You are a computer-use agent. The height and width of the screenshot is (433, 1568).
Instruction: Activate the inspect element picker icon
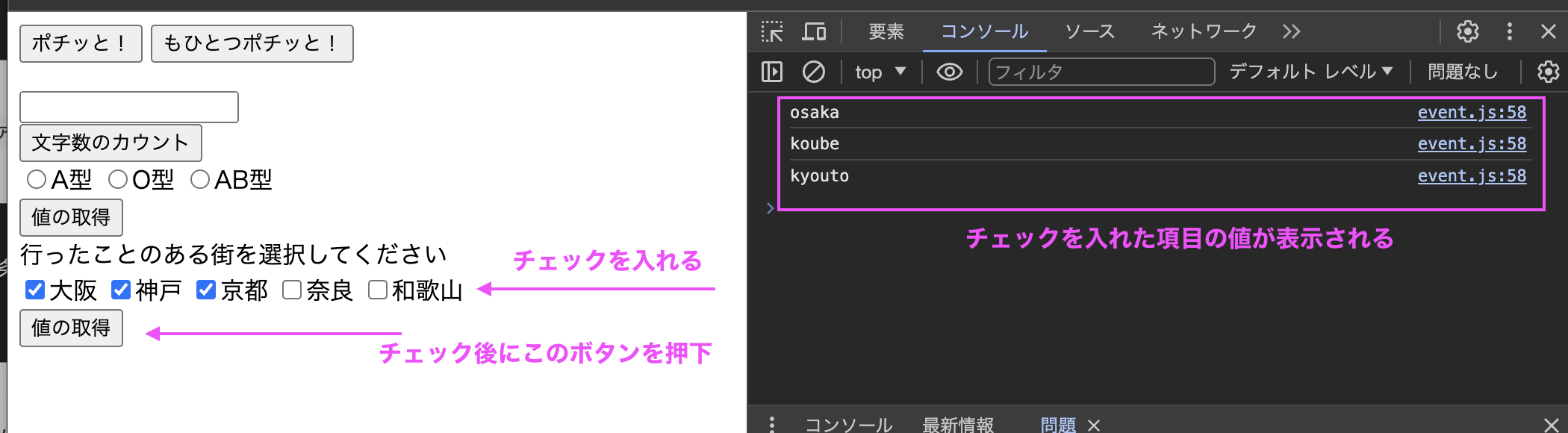(772, 31)
